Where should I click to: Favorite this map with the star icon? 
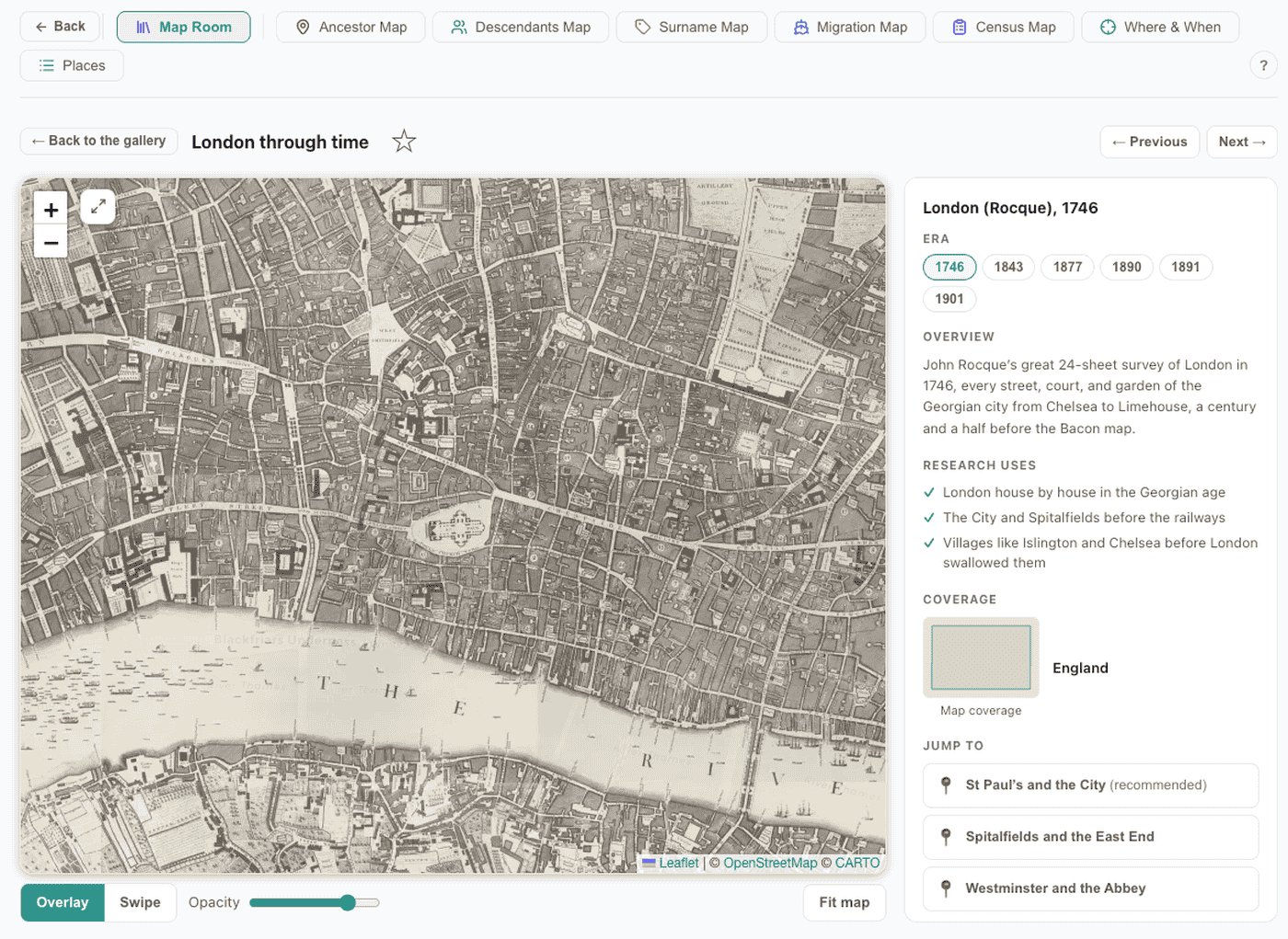404,142
